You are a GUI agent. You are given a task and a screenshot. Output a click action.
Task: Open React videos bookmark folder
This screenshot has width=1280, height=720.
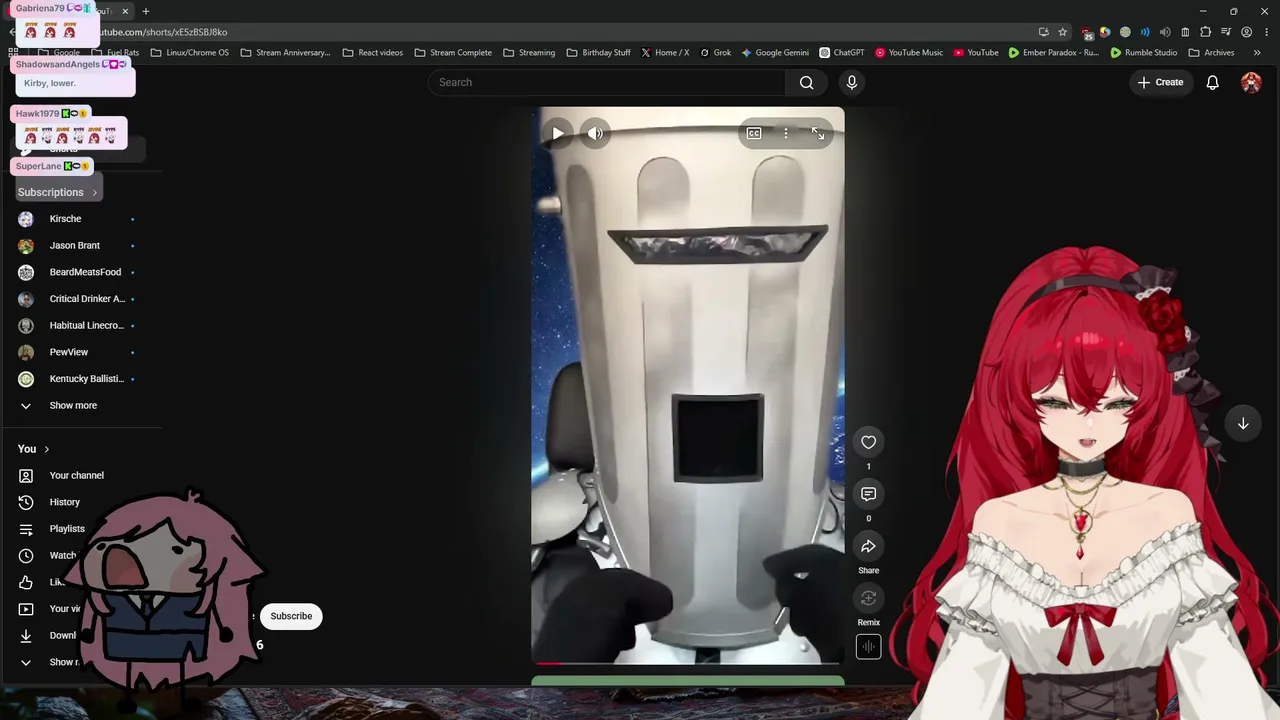(373, 53)
